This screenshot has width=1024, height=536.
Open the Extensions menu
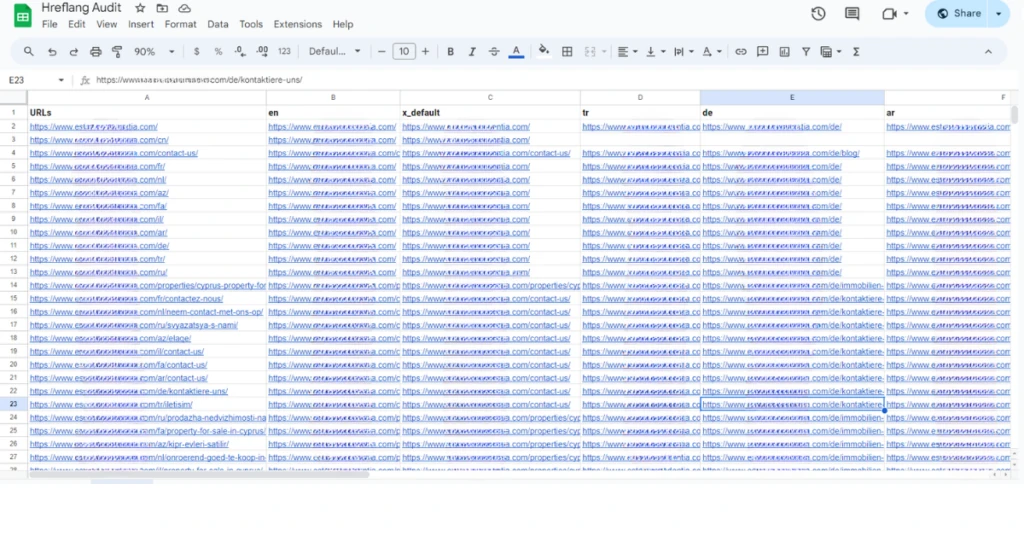297,24
